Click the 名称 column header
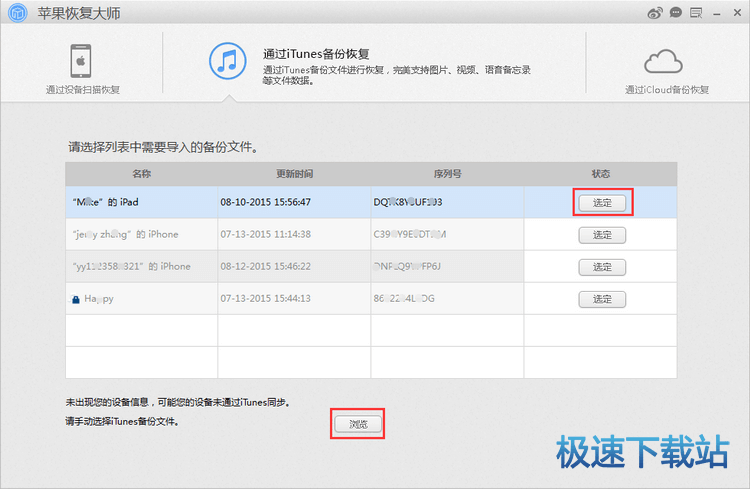The height and width of the screenshot is (489, 750). click(x=141, y=174)
